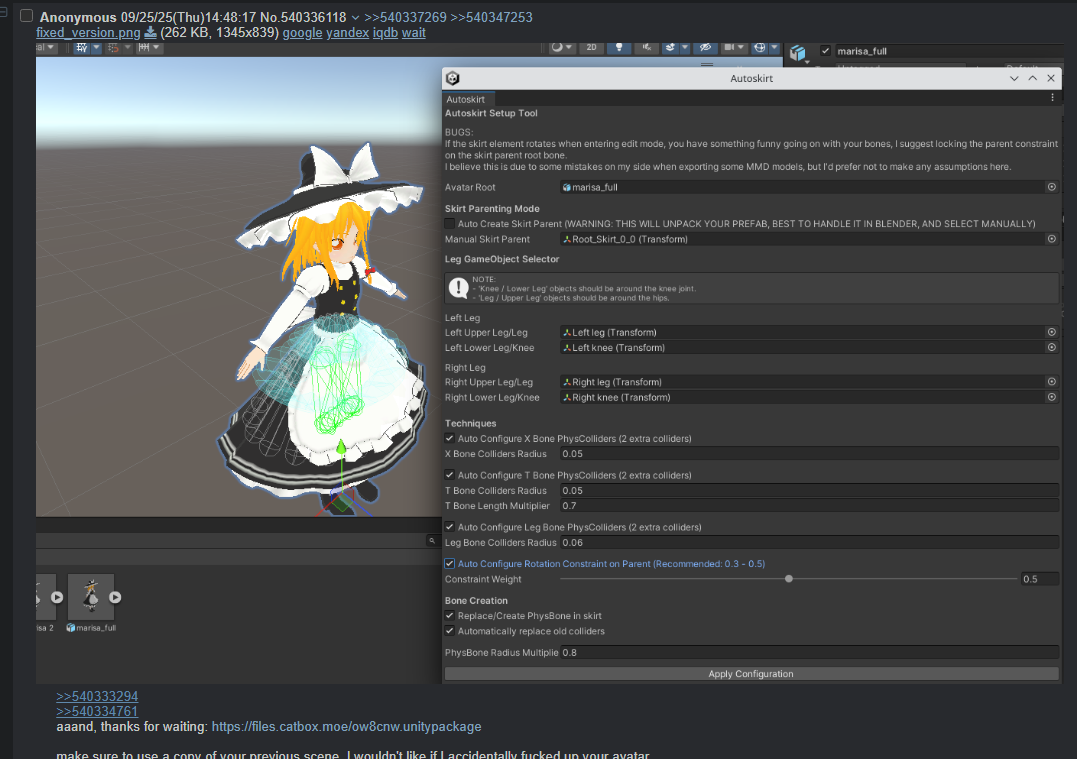Open grid snapping dropdown arrow
Screen dimensions: 1077x759
(96, 47)
